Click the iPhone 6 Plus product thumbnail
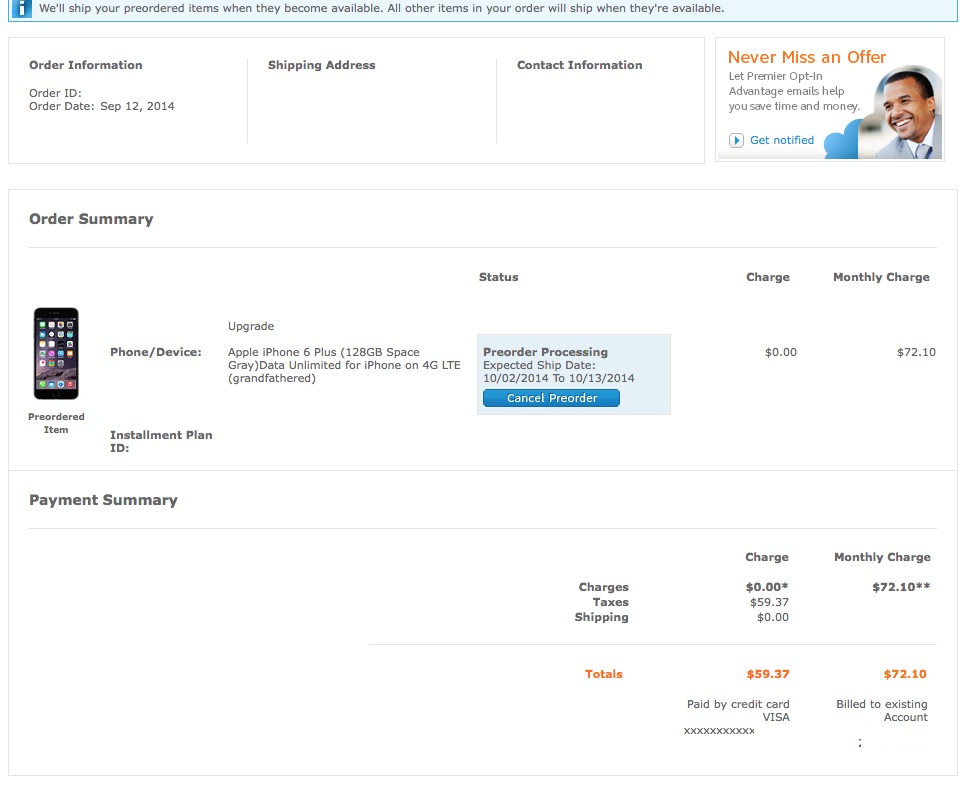Image resolution: width=960 pixels, height=788 pixels. [56, 353]
